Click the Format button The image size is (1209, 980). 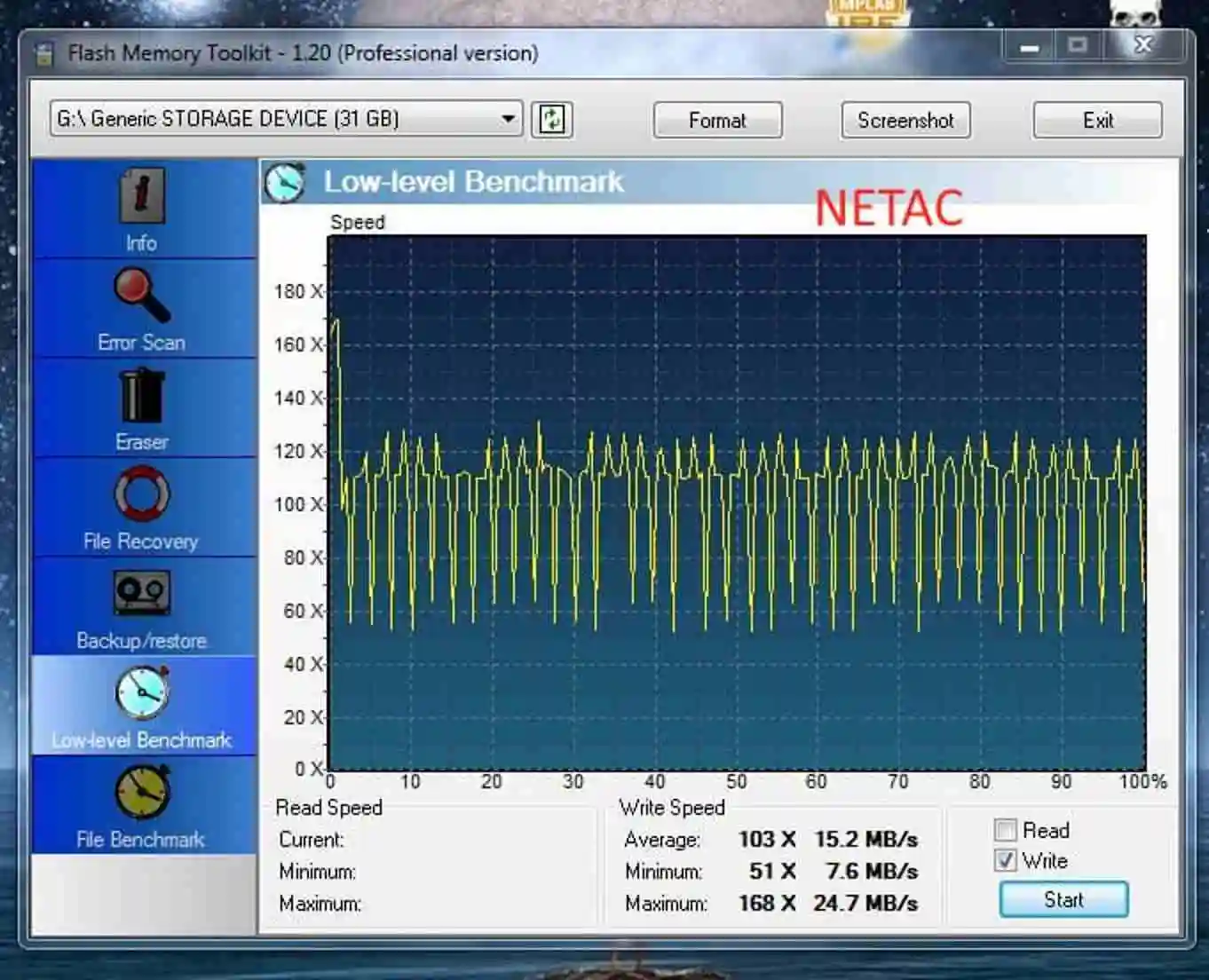[x=717, y=120]
